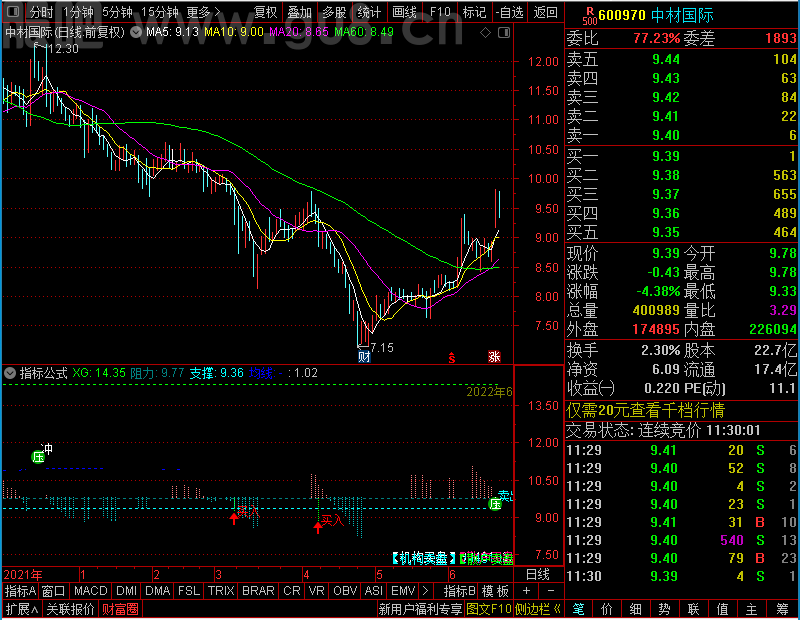Image resolution: width=800 pixels, height=620 pixels.
Task: Select the MACD indicator tab
Action: [x=90, y=591]
